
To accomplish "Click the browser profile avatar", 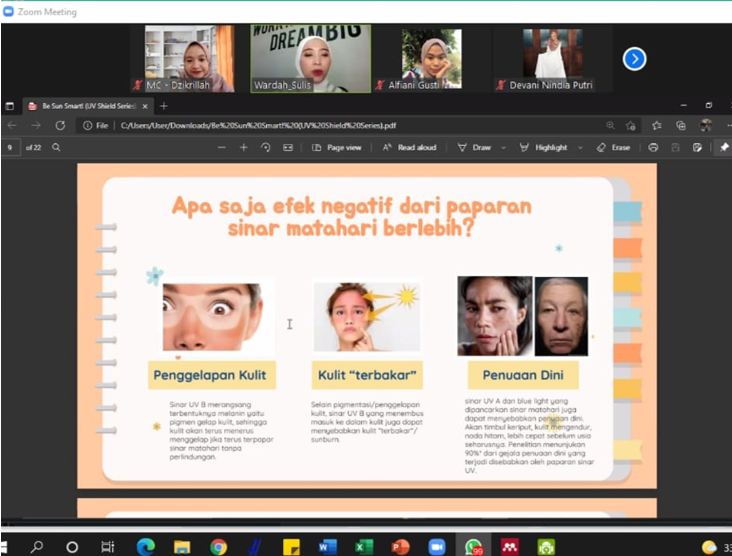I will pos(705,125).
